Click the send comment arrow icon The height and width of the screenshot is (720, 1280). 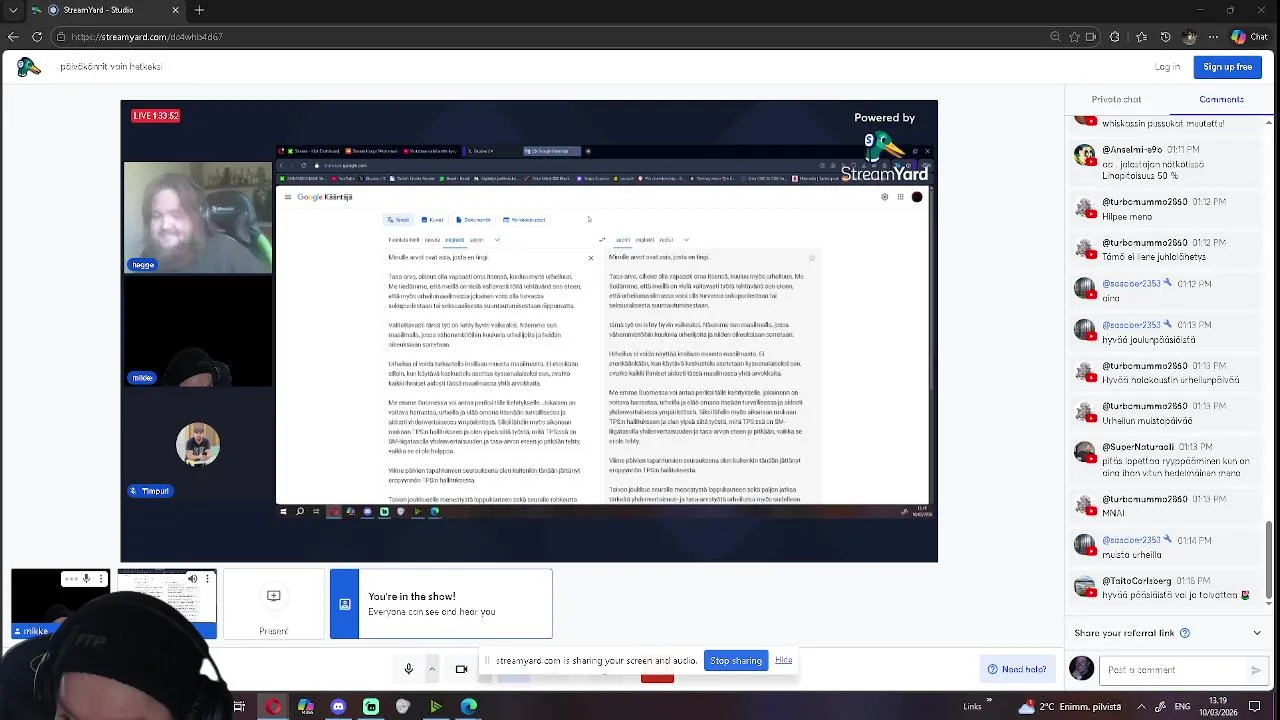pyautogui.click(x=1256, y=670)
